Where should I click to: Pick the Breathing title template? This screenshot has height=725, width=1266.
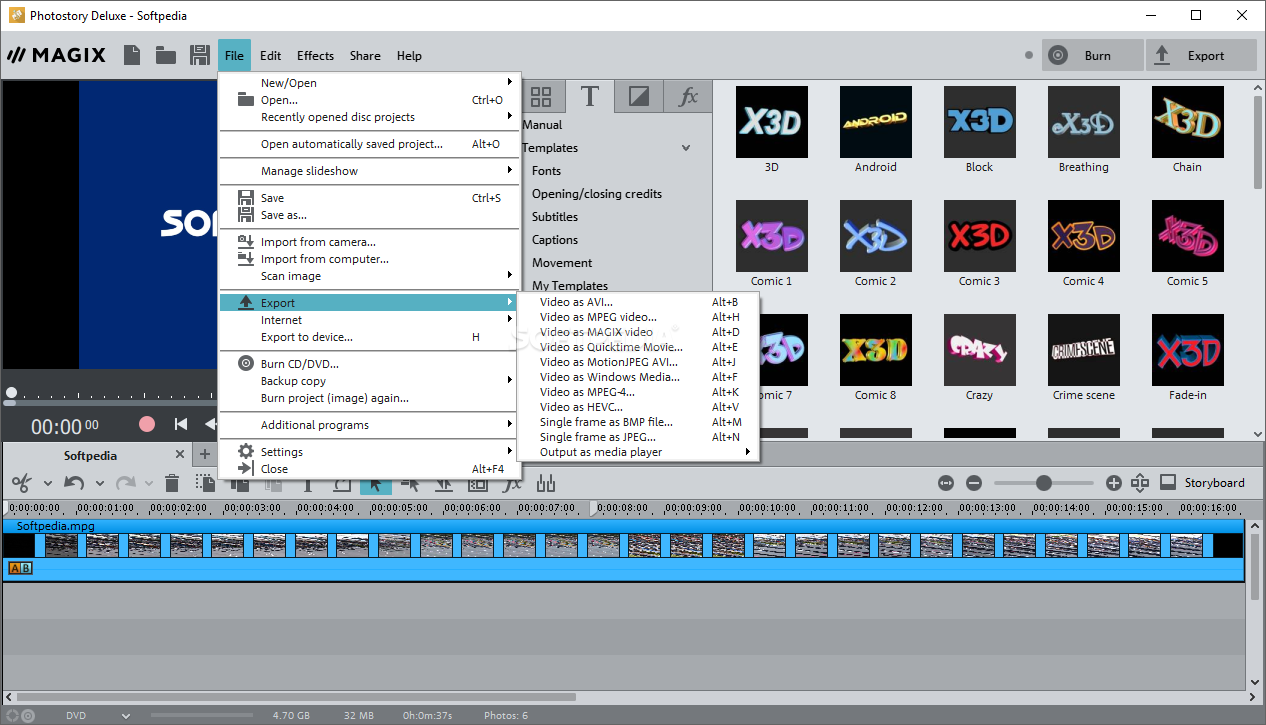(x=1084, y=129)
